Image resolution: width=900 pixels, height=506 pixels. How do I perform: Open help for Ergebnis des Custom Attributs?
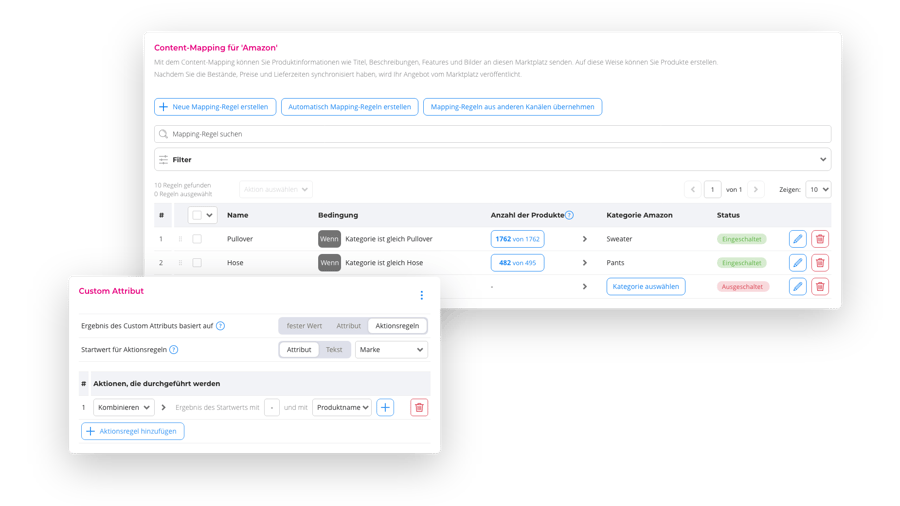pos(220,326)
